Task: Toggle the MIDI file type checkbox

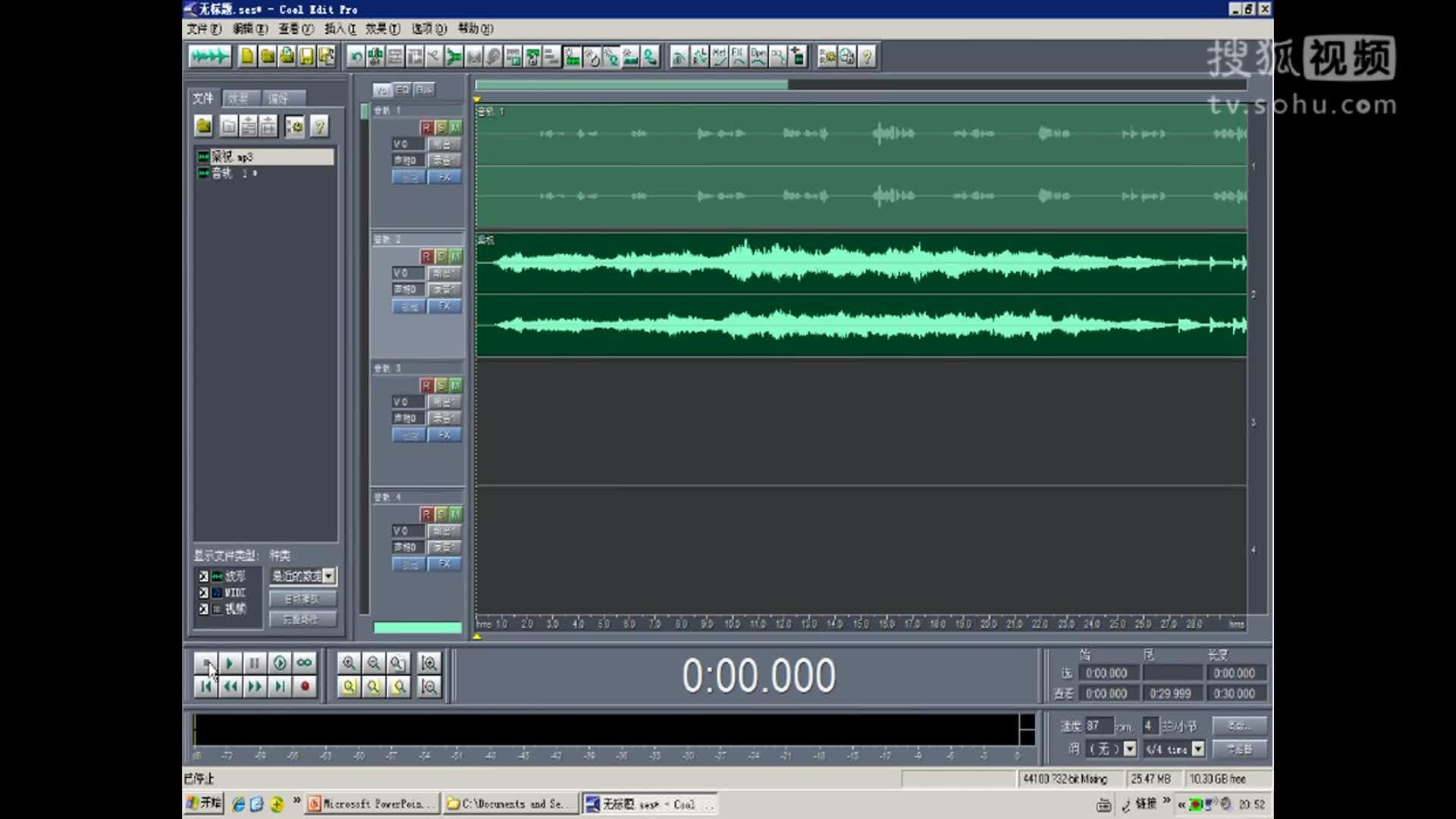Action: tap(203, 593)
